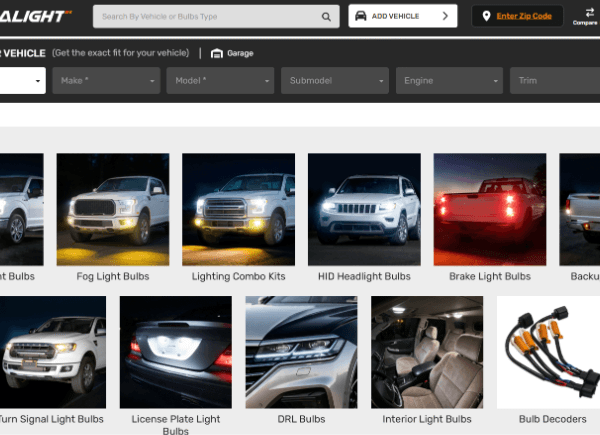Open the Fog Light Bulbs thumbnail
Viewport: 600px width, 435px height.
click(113, 209)
